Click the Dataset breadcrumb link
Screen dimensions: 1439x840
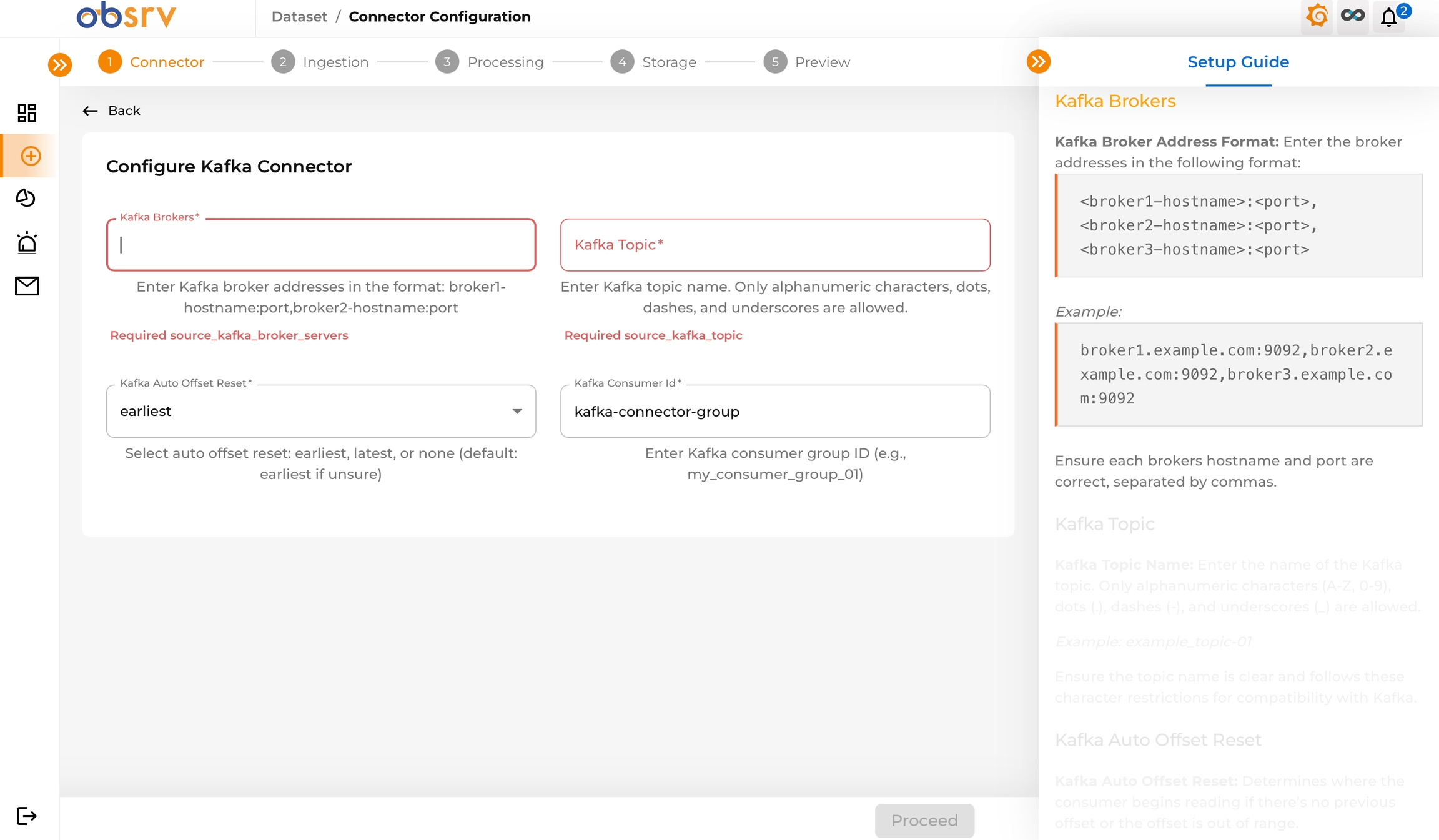[x=299, y=17]
